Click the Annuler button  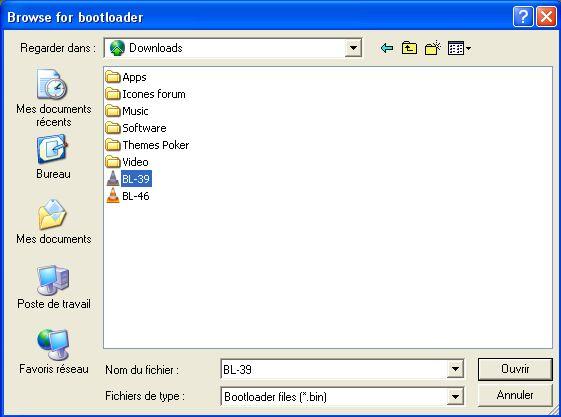pos(515,395)
